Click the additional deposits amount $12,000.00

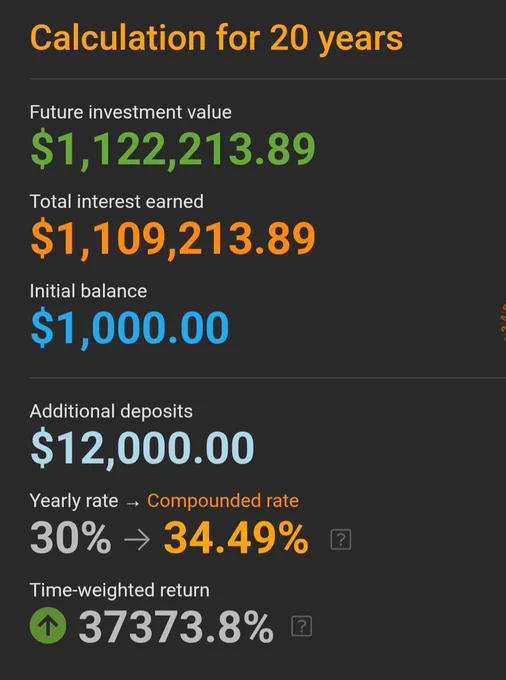pyautogui.click(x=142, y=448)
